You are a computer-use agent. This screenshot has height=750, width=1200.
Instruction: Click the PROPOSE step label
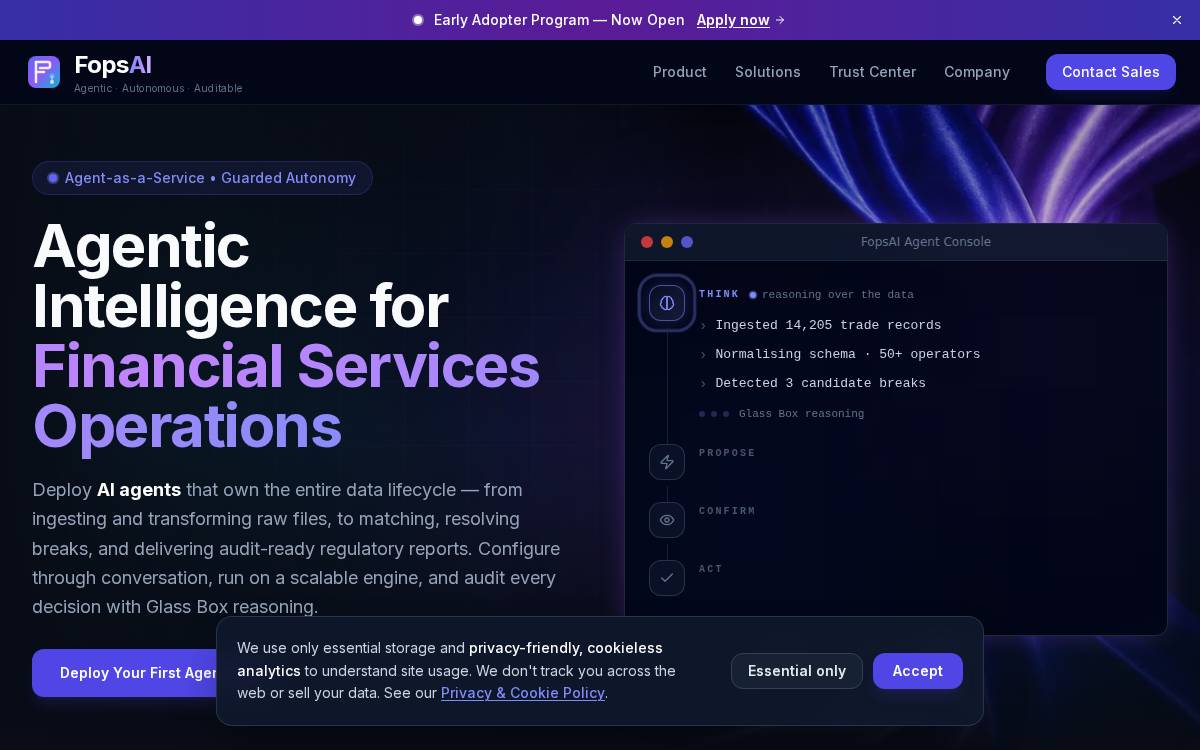pyautogui.click(x=727, y=453)
